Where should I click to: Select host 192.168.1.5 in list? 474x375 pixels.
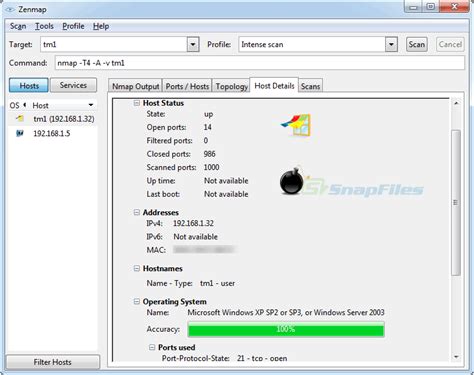(x=52, y=134)
